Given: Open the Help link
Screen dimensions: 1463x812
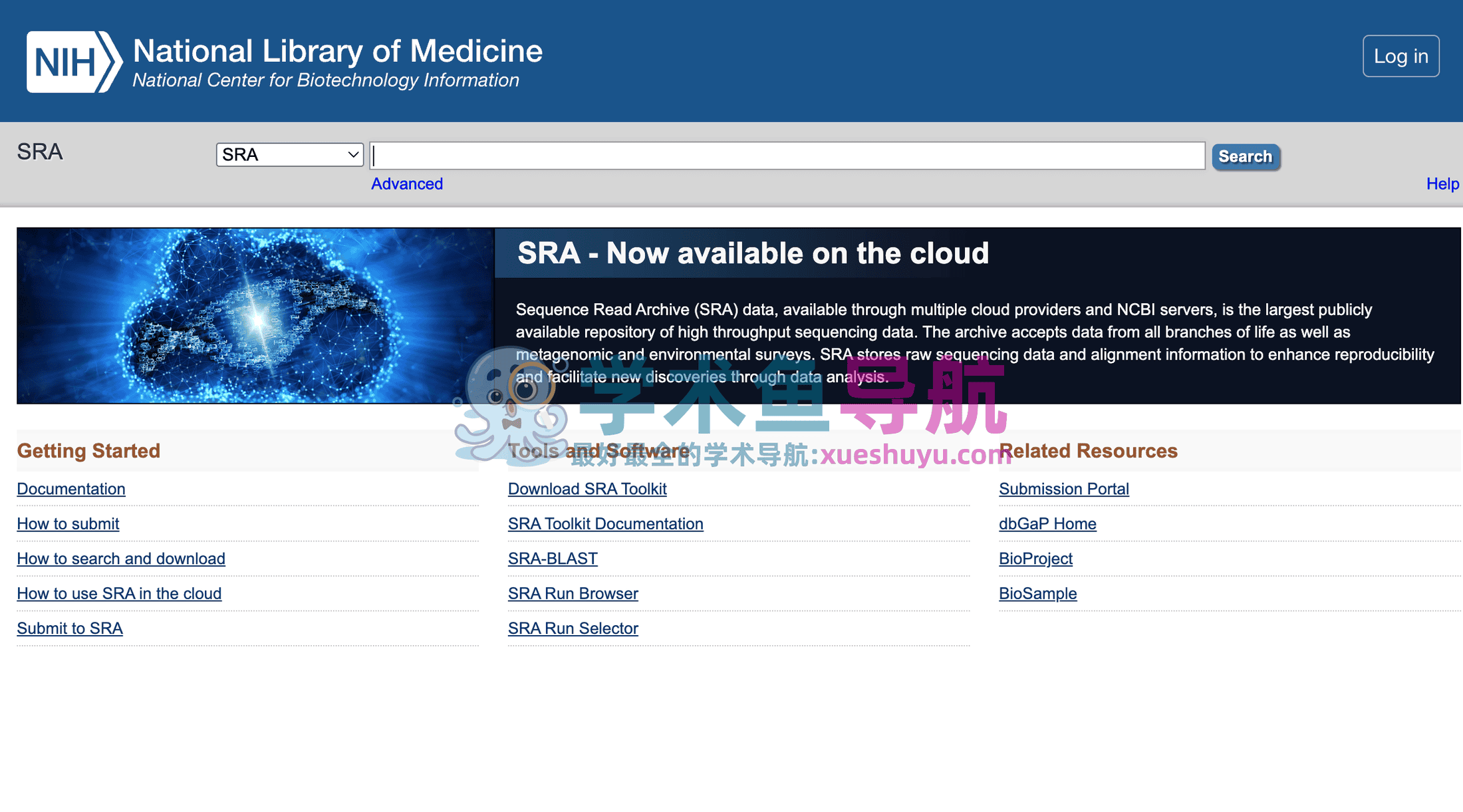Looking at the screenshot, I should [1442, 184].
